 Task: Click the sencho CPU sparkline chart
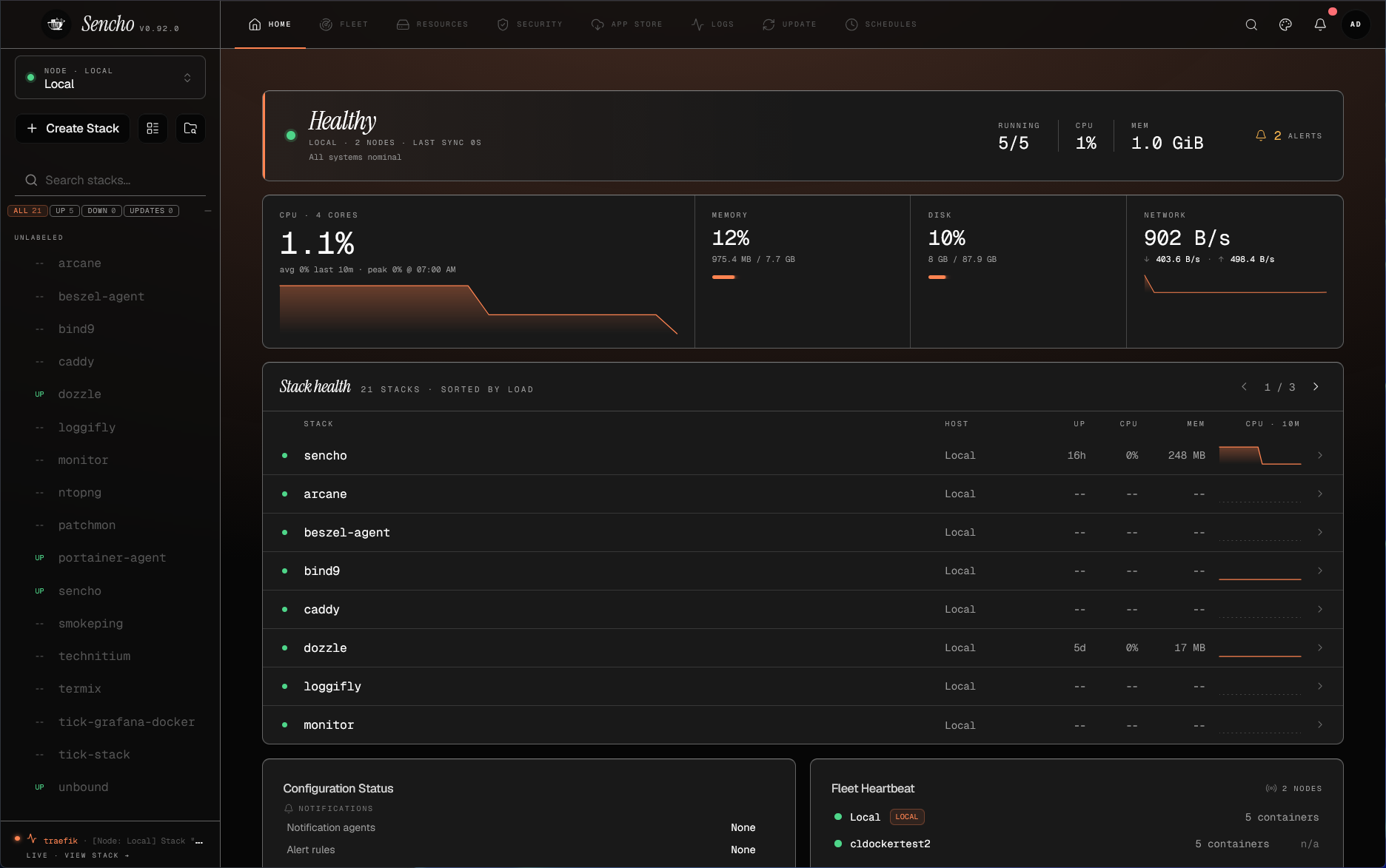[1260, 455]
